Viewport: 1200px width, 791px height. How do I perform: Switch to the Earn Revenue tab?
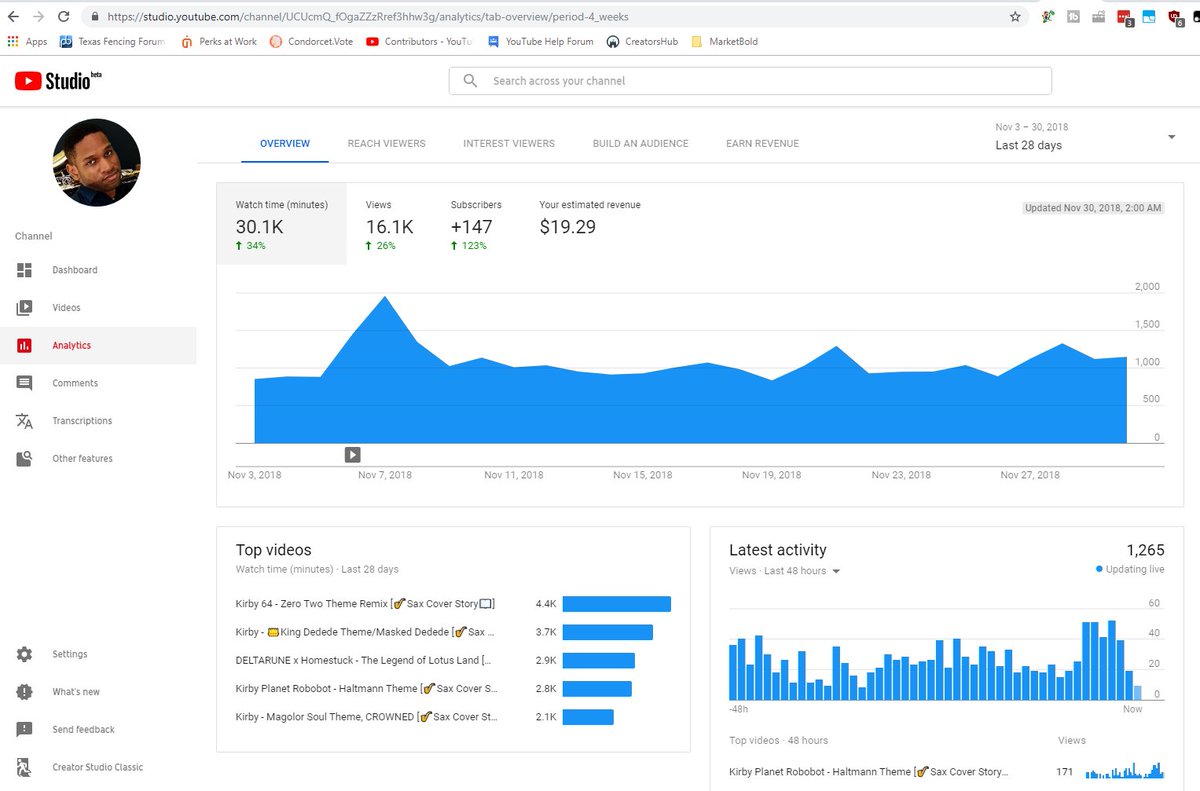(x=762, y=144)
